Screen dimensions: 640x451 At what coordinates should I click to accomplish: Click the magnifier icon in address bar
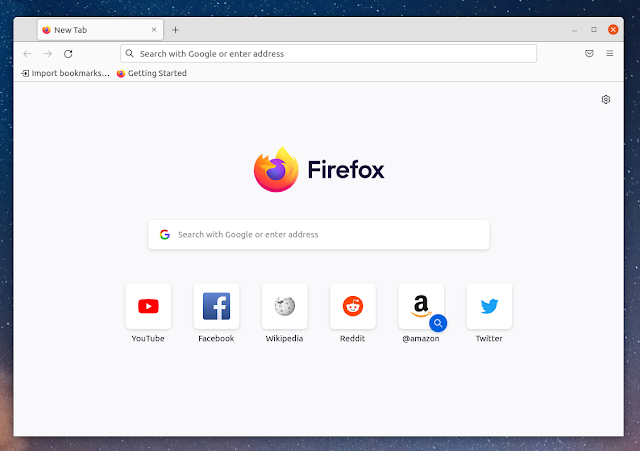click(129, 53)
